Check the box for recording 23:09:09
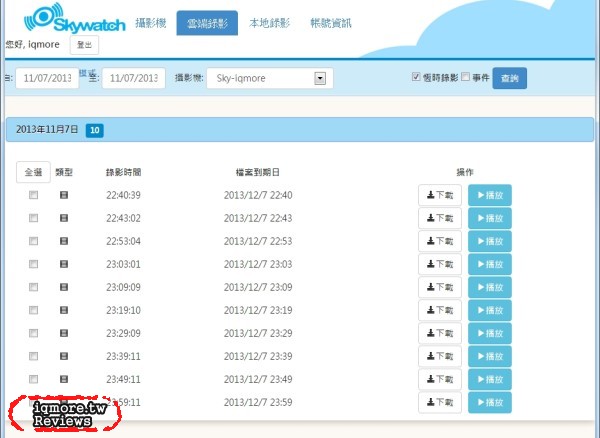The width and height of the screenshot is (600, 438). [34, 287]
